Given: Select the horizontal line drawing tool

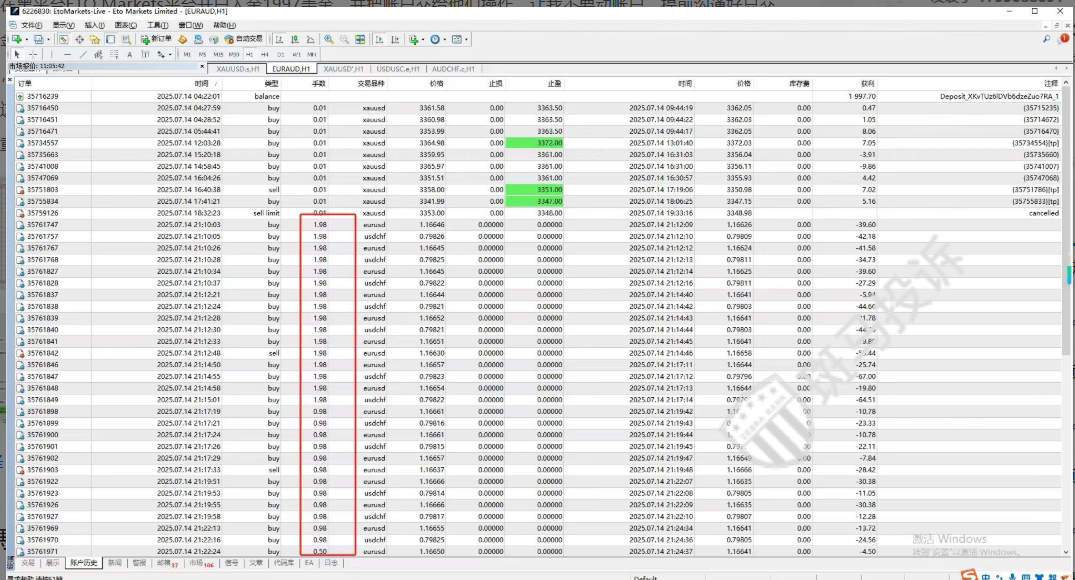Looking at the screenshot, I should pos(68,54).
